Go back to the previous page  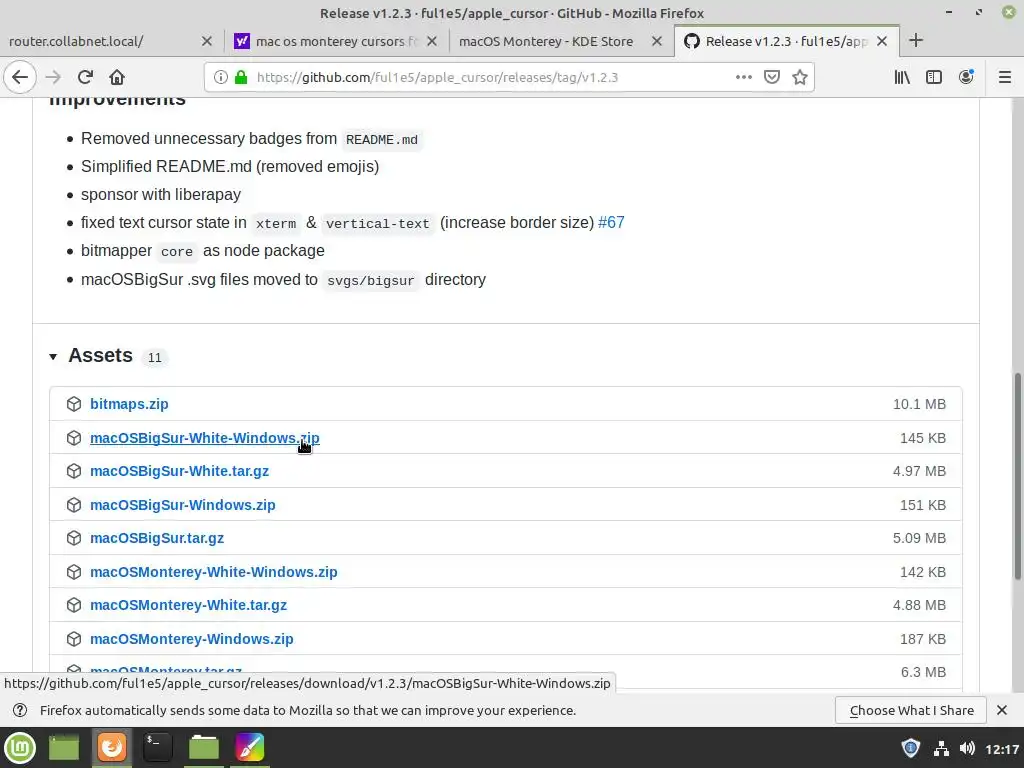point(20,77)
